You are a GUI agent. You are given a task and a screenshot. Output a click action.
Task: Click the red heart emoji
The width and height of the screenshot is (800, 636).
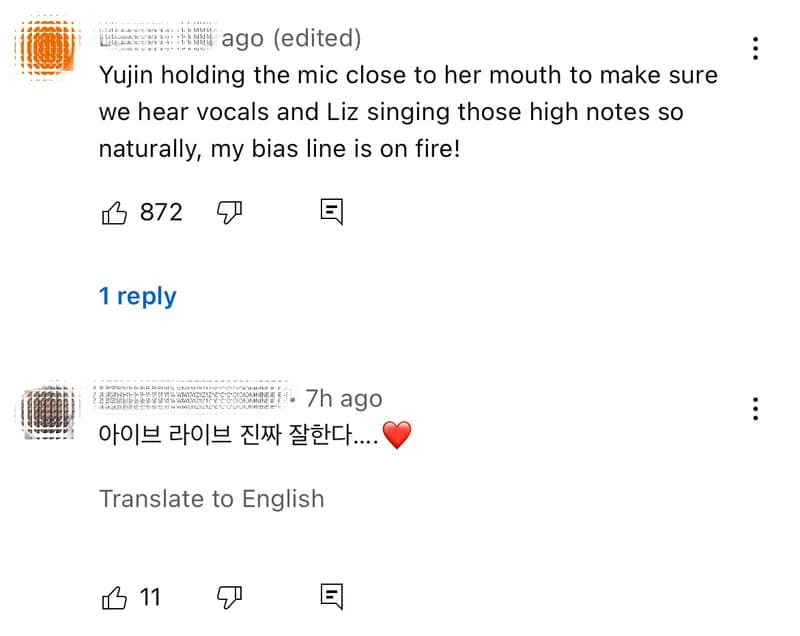pos(396,435)
